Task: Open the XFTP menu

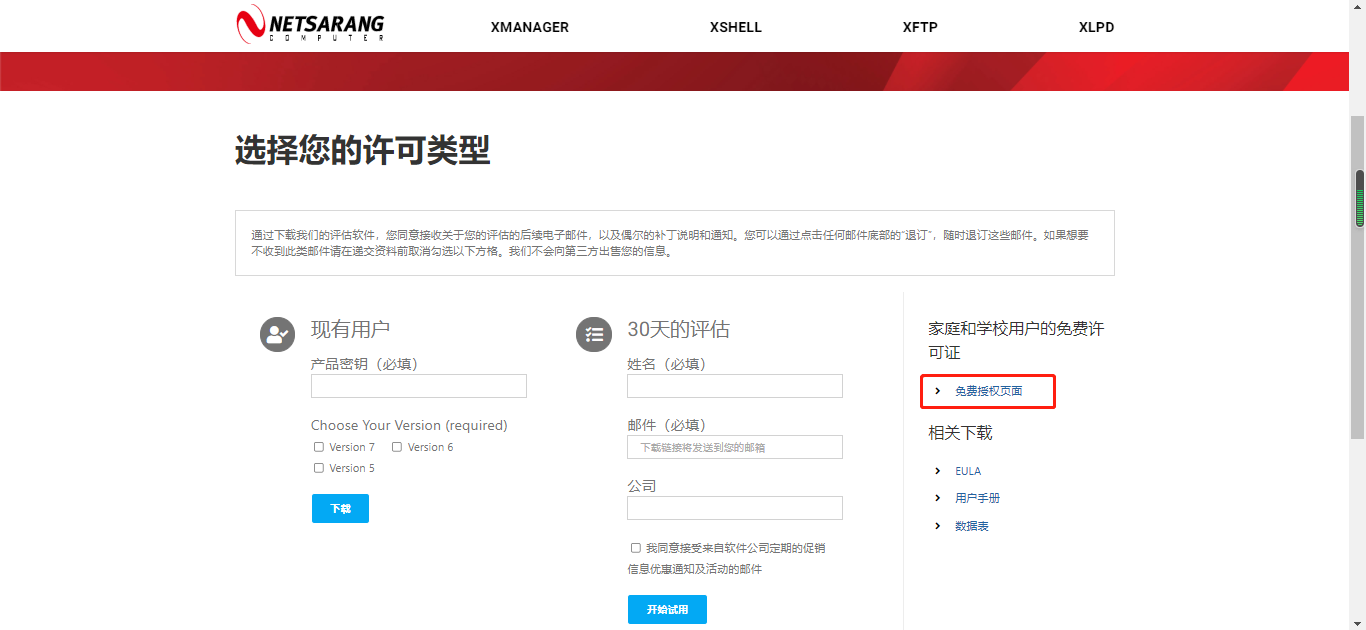Action: [920, 27]
